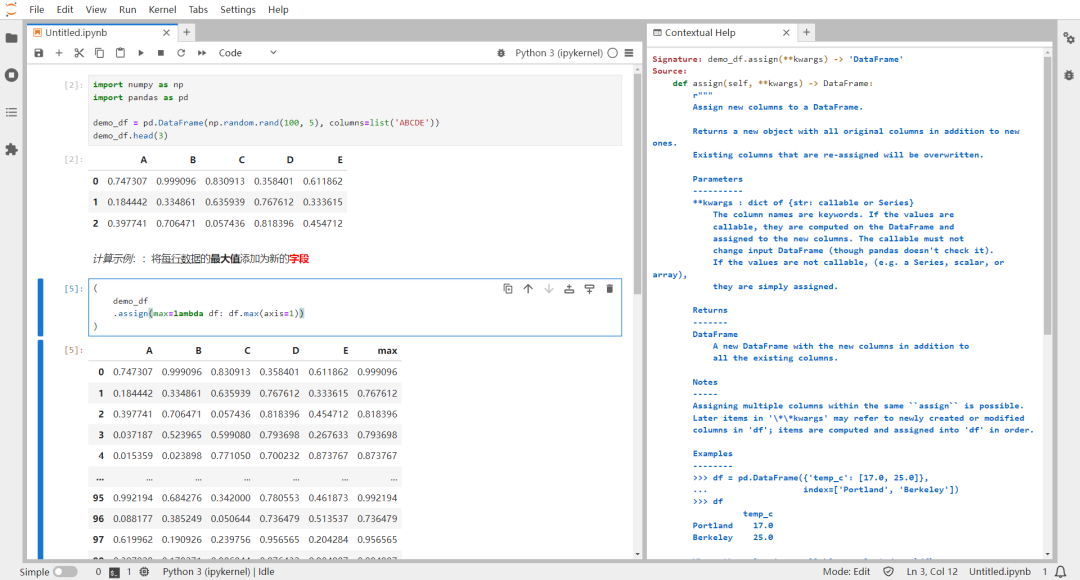The height and width of the screenshot is (580, 1080).
Task: Open notifications bell in status bar
Action: (1061, 572)
